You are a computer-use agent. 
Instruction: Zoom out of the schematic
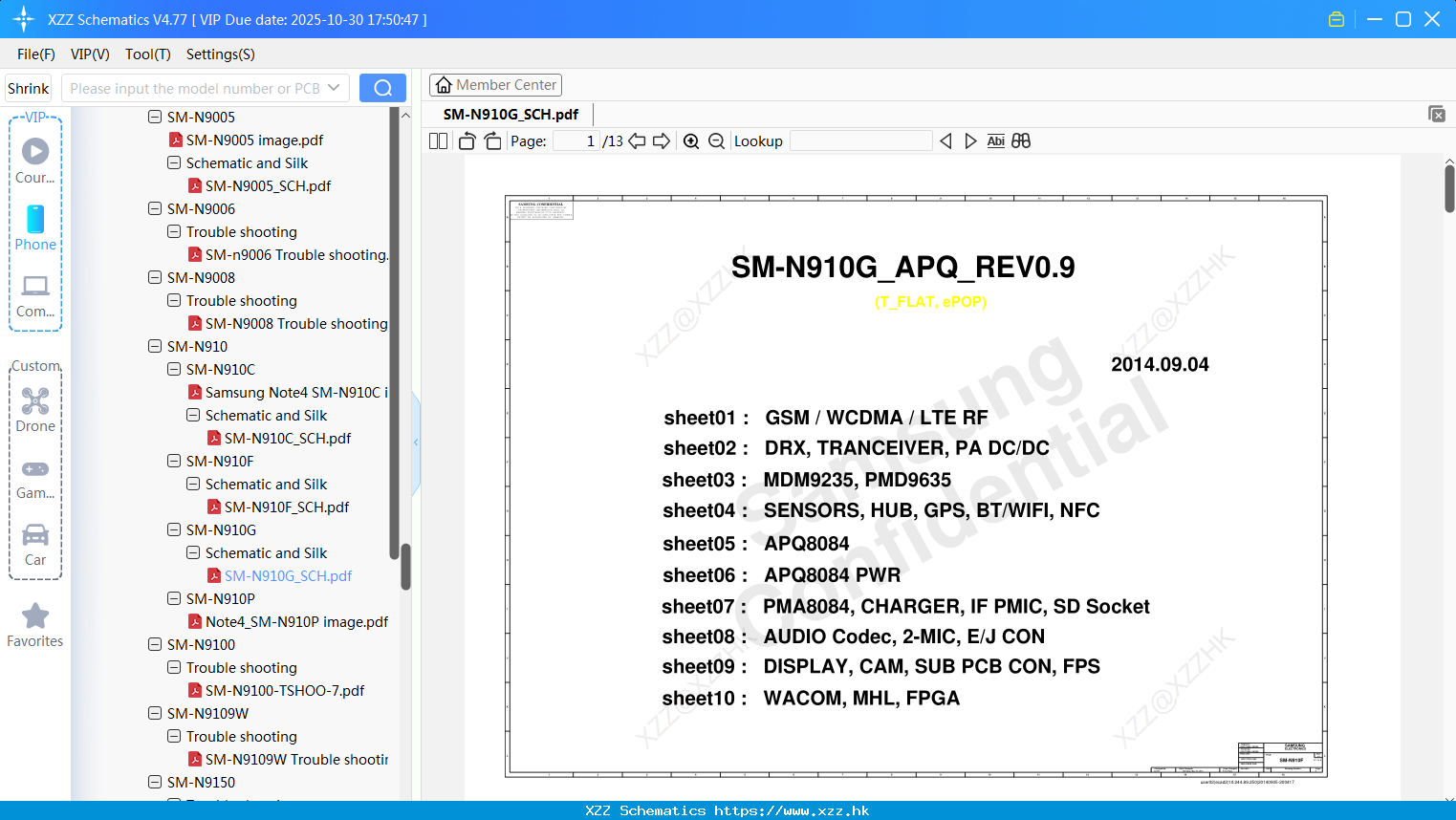716,141
